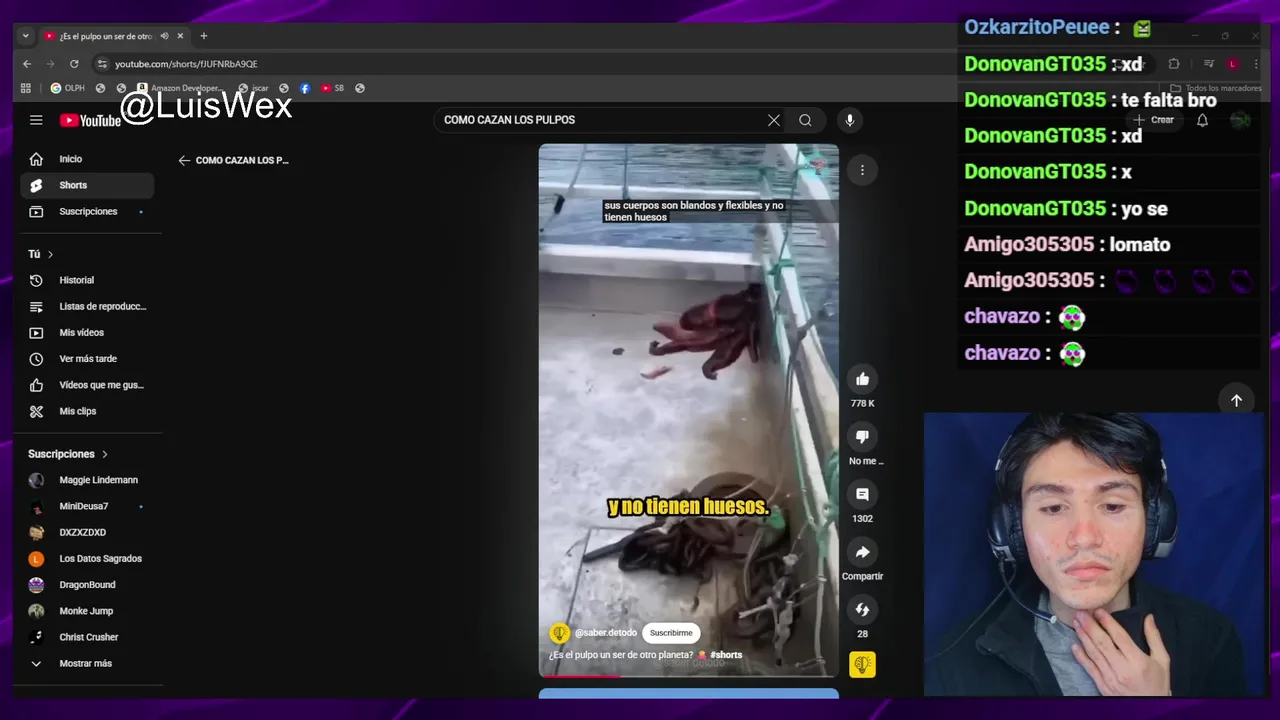Open Listas de reproducción

(88, 306)
